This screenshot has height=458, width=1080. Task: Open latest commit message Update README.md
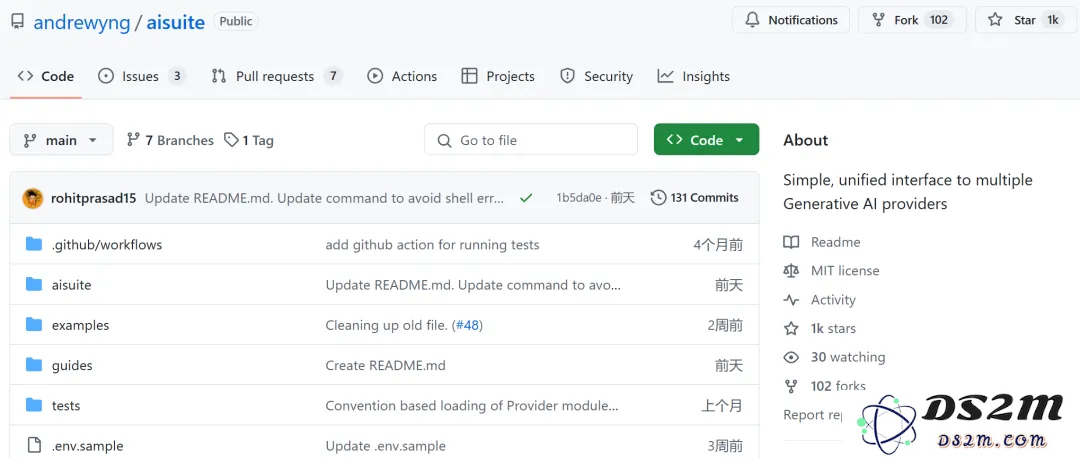click(324, 198)
